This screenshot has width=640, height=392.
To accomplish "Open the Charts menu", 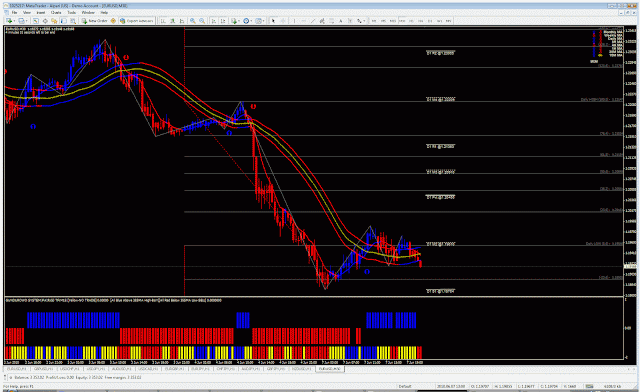I will tap(56, 13).
